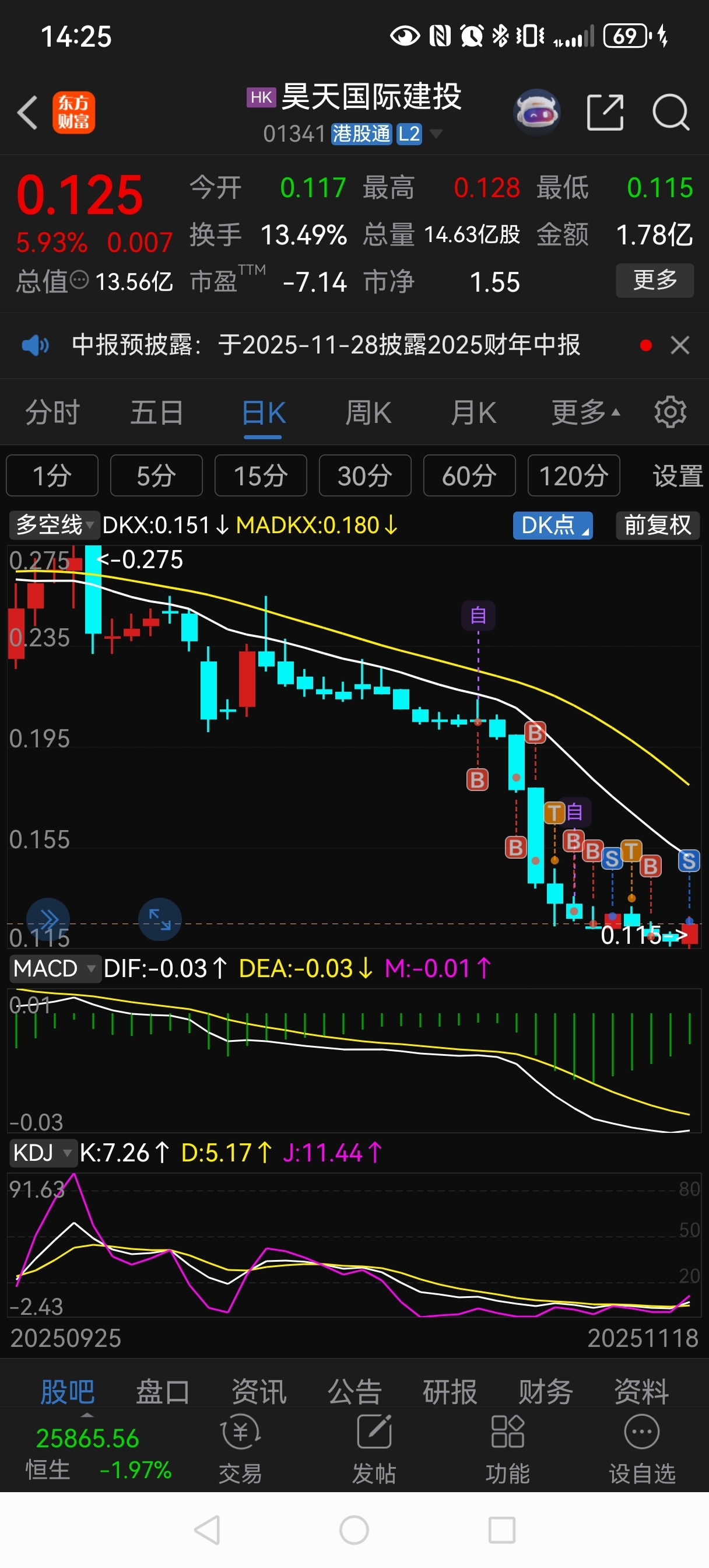Tap the MADKX:0.180 value

[317, 524]
